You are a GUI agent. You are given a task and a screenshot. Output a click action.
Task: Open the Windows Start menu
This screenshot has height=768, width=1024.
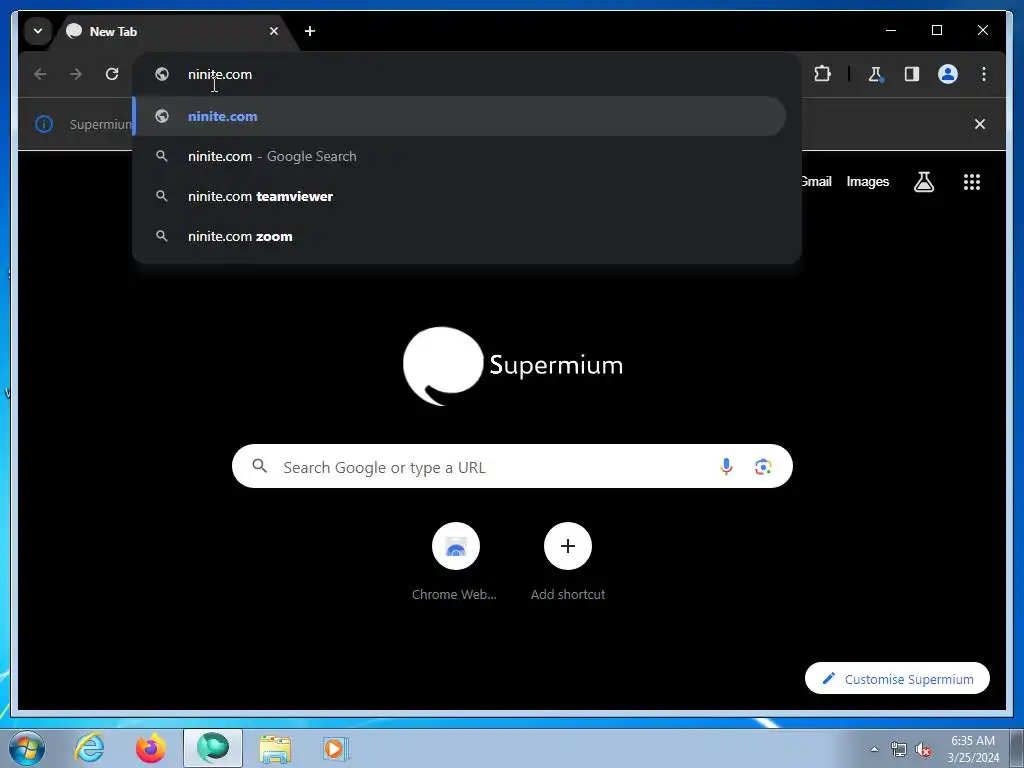point(27,748)
